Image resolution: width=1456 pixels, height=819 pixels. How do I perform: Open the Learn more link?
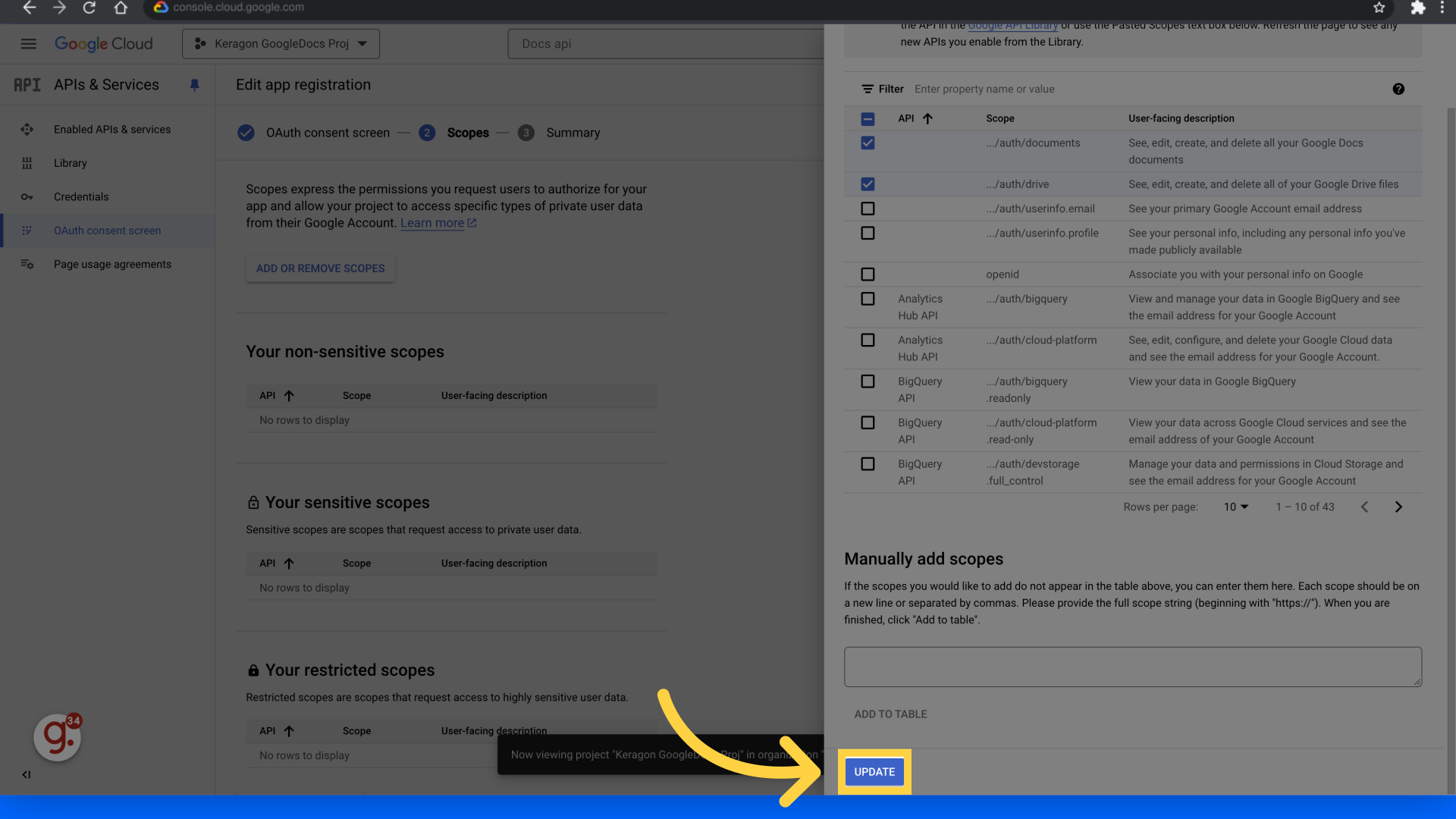(438, 223)
